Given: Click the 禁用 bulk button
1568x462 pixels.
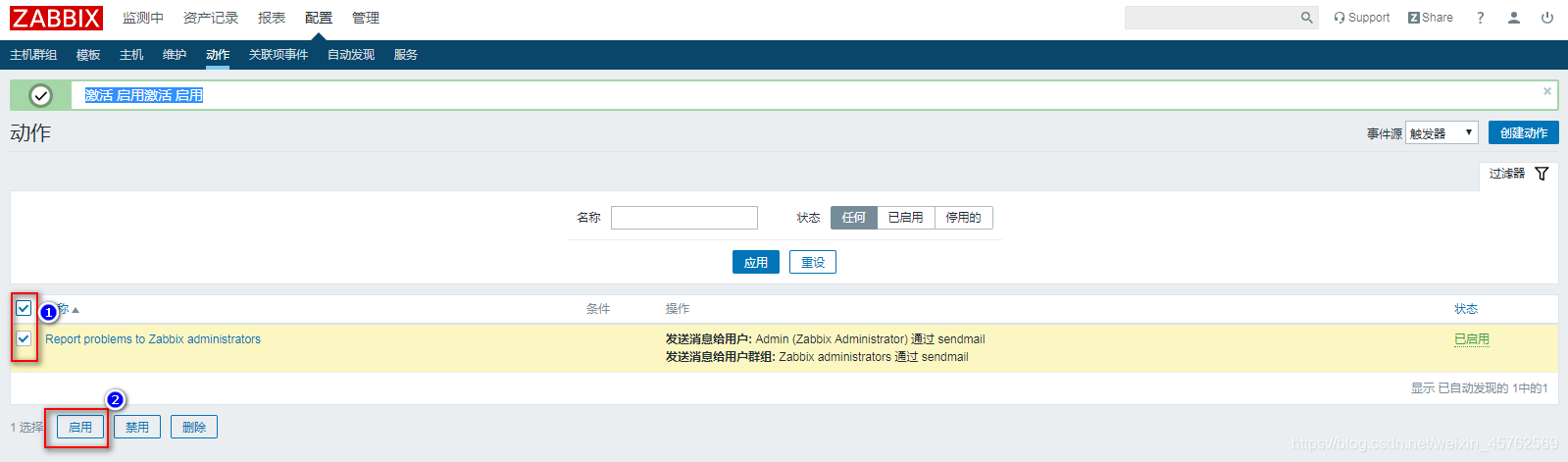Looking at the screenshot, I should click(x=137, y=427).
